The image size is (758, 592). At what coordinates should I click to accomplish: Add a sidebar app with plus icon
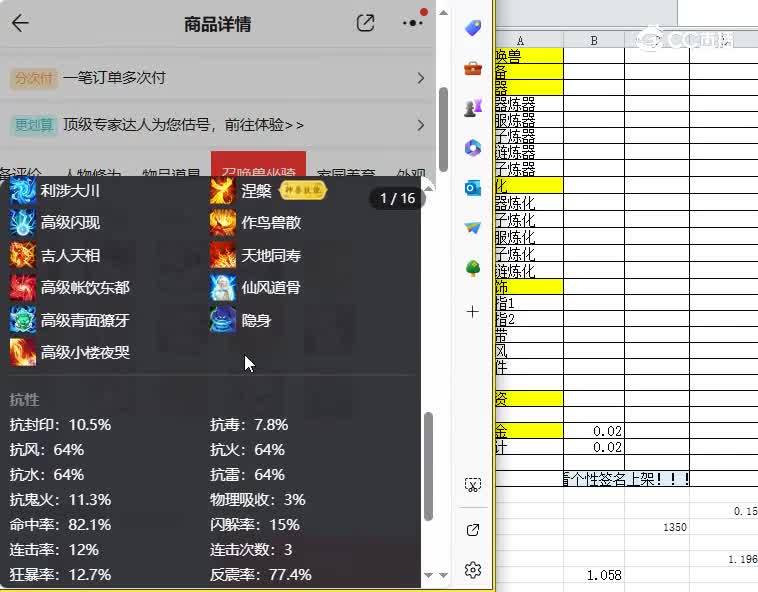coord(473,312)
